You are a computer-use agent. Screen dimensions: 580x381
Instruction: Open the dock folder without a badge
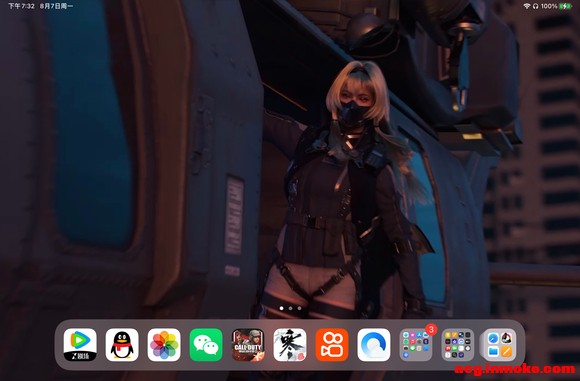[458, 345]
